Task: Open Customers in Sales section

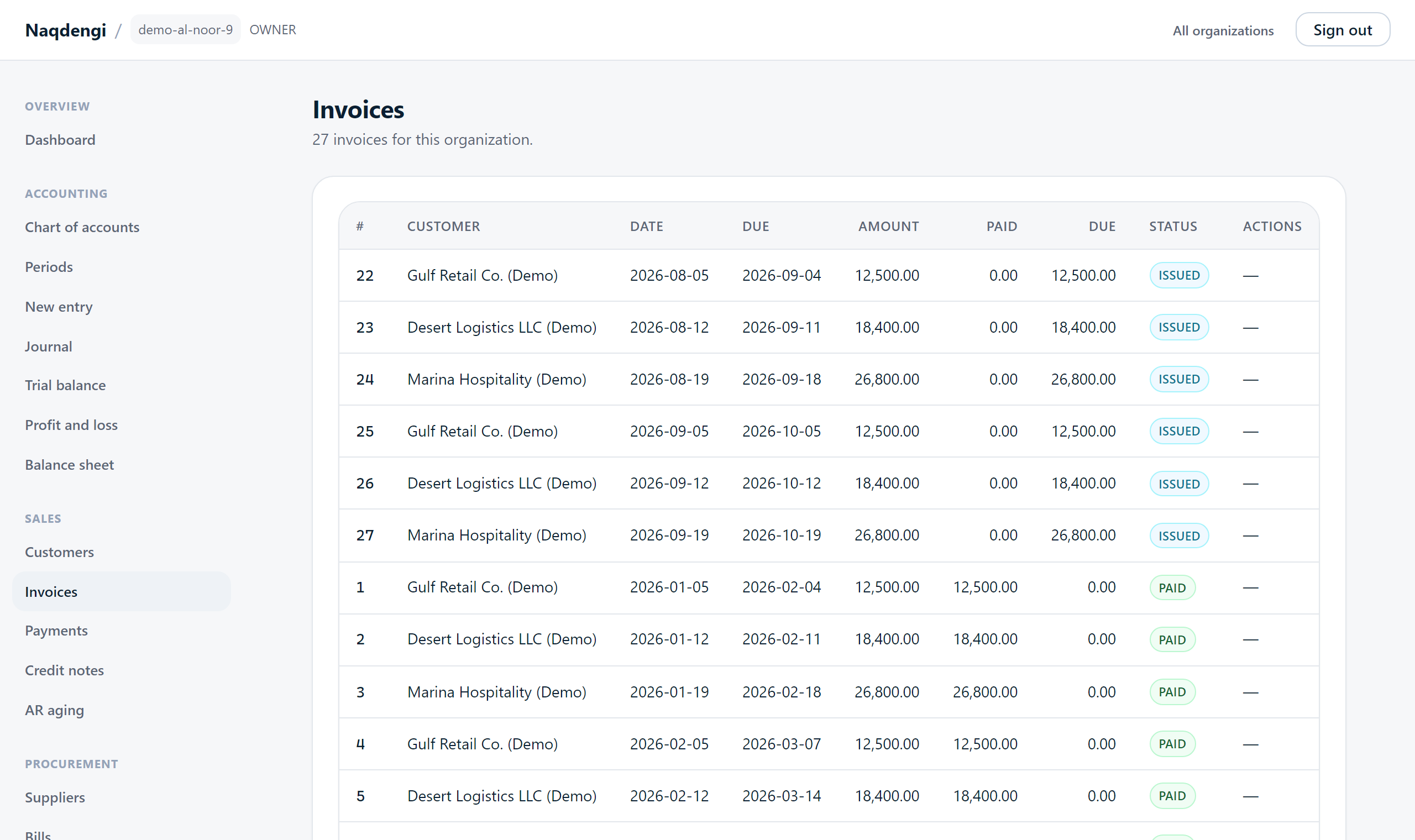Action: [x=60, y=552]
